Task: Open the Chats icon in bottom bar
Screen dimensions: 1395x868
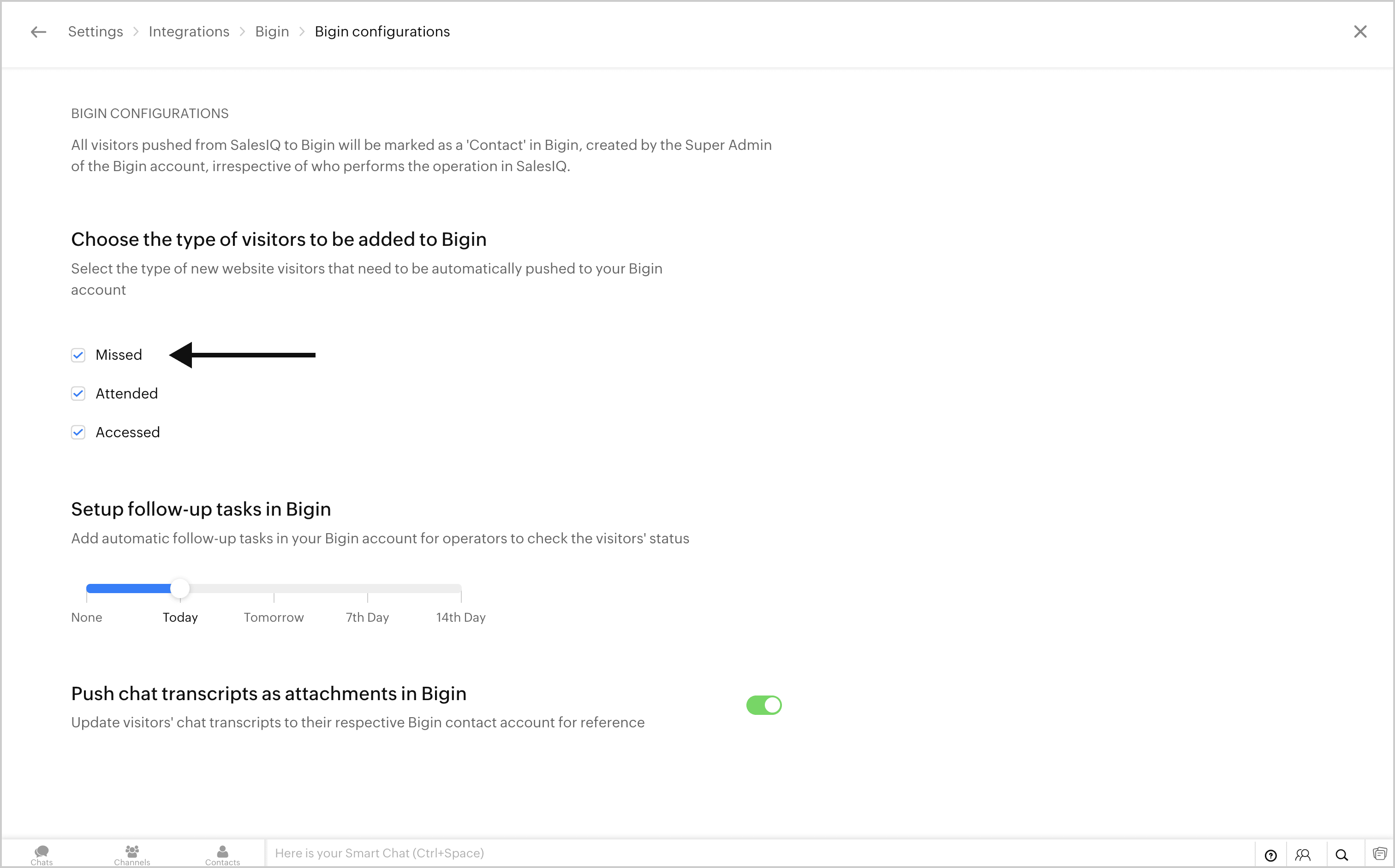Action: pos(42,855)
